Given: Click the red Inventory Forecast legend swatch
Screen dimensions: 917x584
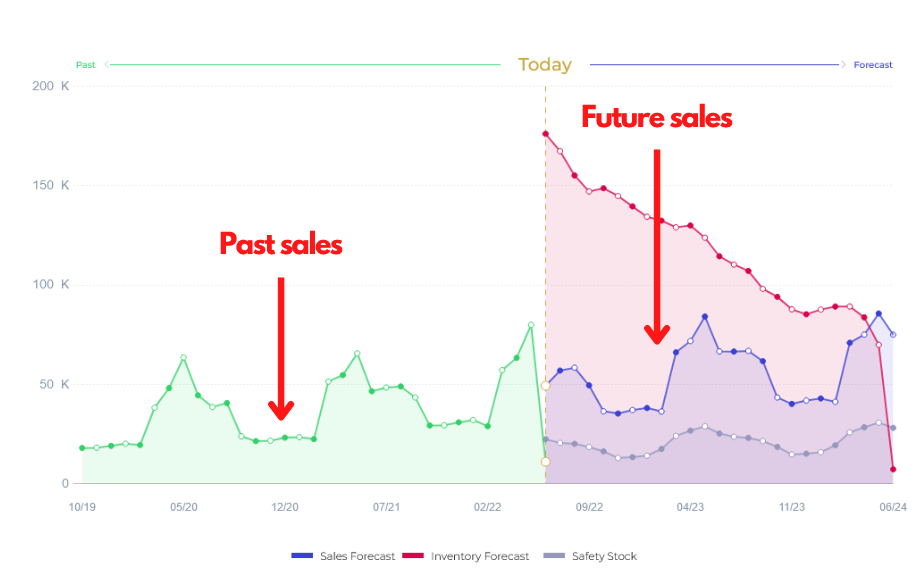Looking at the screenshot, I should 413,556.
